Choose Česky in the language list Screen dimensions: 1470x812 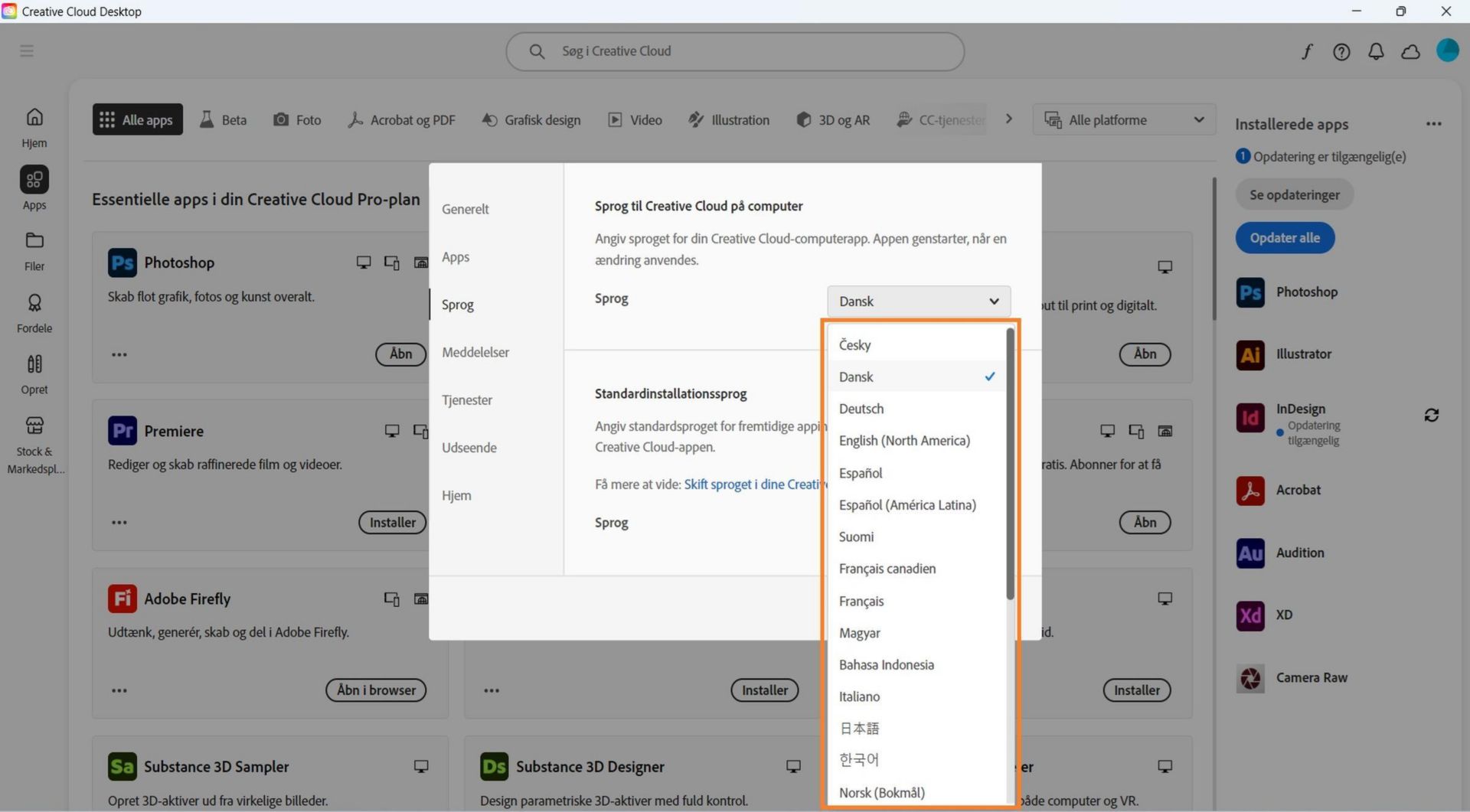coord(916,344)
